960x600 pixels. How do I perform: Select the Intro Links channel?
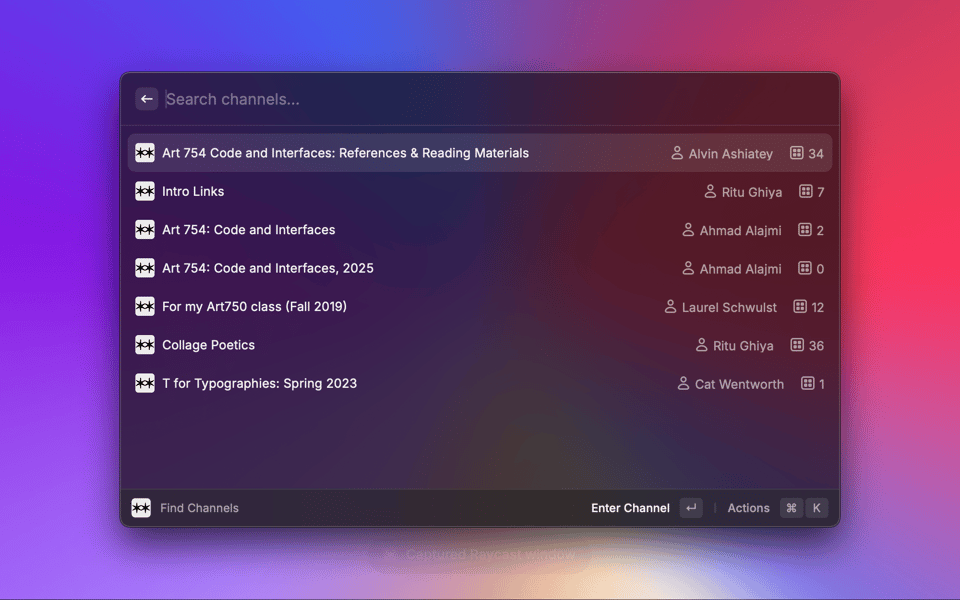point(193,191)
